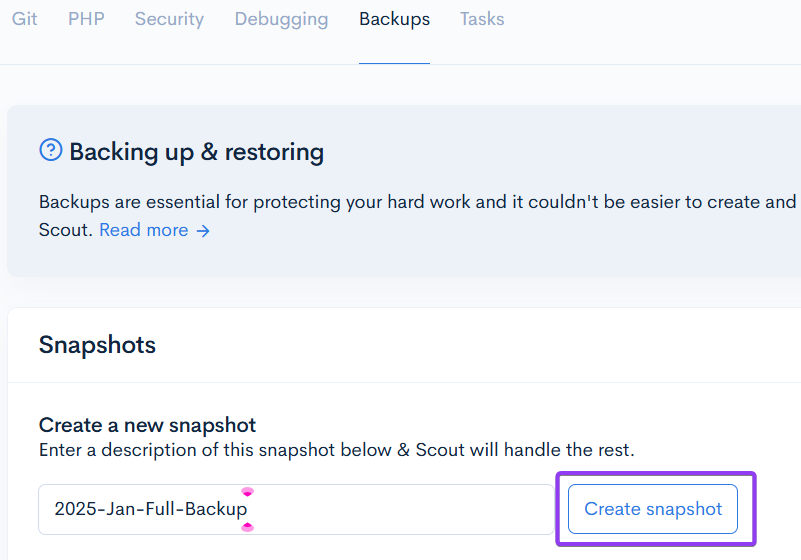The image size is (801, 560).
Task: Follow the Read more link
Action: click(143, 230)
